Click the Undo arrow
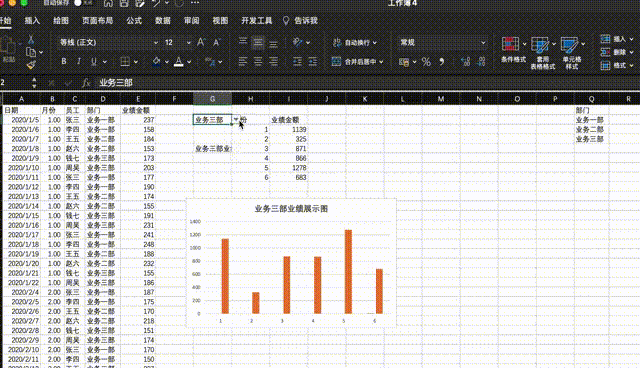640x368 pixels. (156, 3)
